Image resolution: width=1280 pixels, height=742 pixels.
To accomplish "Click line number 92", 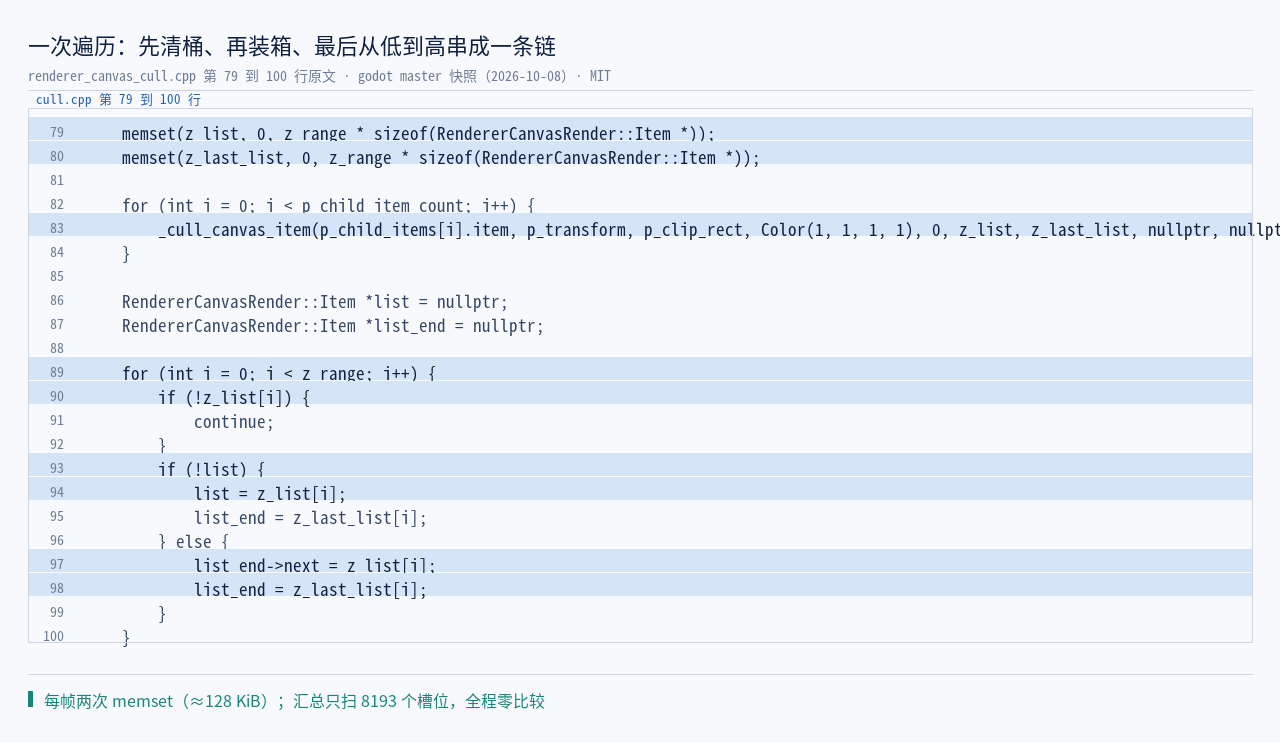I will tap(56, 445).
